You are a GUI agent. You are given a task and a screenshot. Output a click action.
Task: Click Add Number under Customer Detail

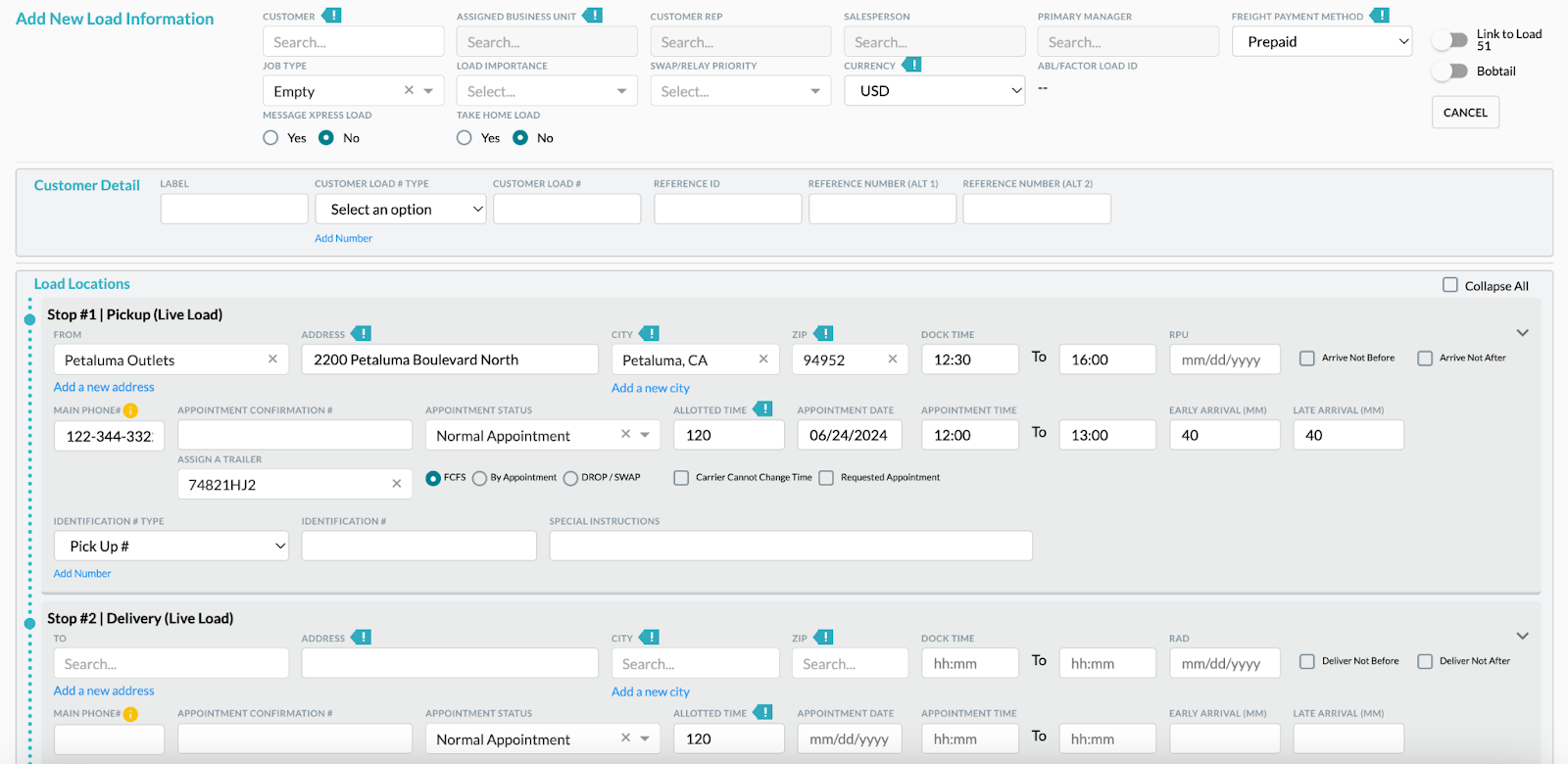[x=343, y=238]
